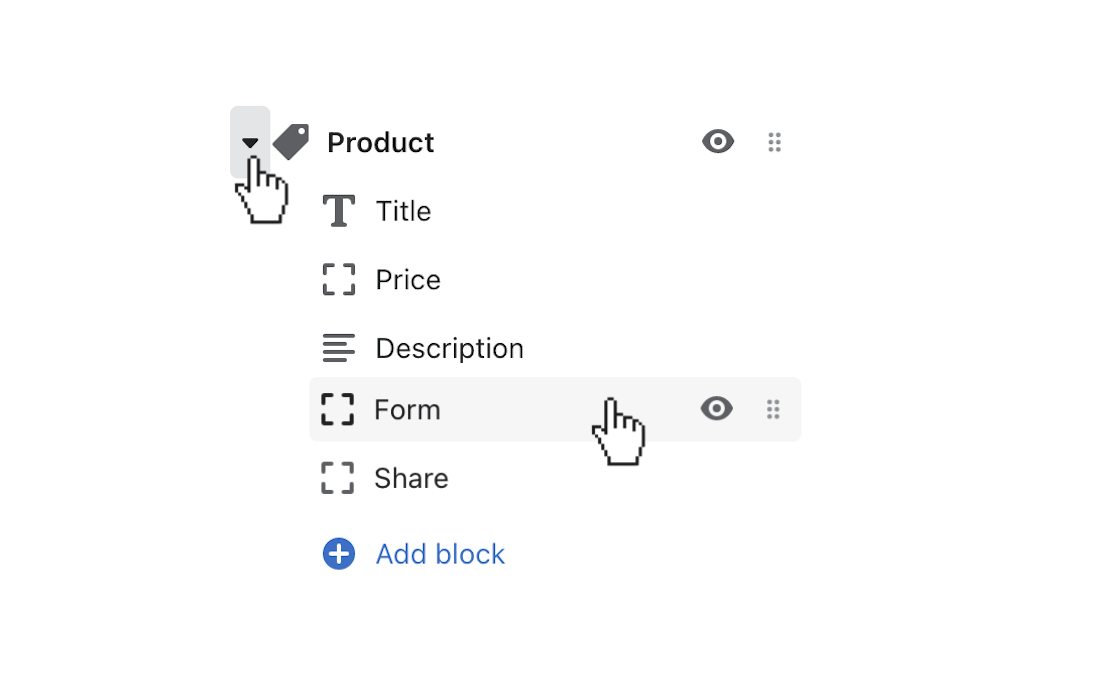Viewport: 1114px width, 690px height.
Task: Click the Product section's drag handle dots
Action: [x=775, y=141]
